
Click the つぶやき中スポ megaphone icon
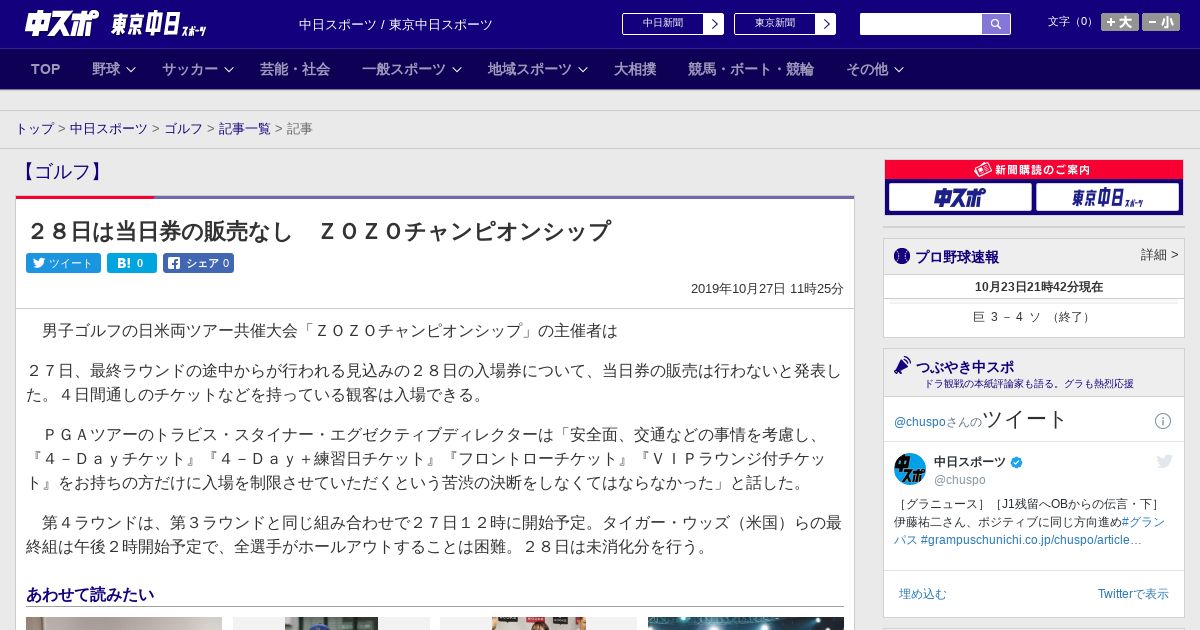(x=902, y=365)
